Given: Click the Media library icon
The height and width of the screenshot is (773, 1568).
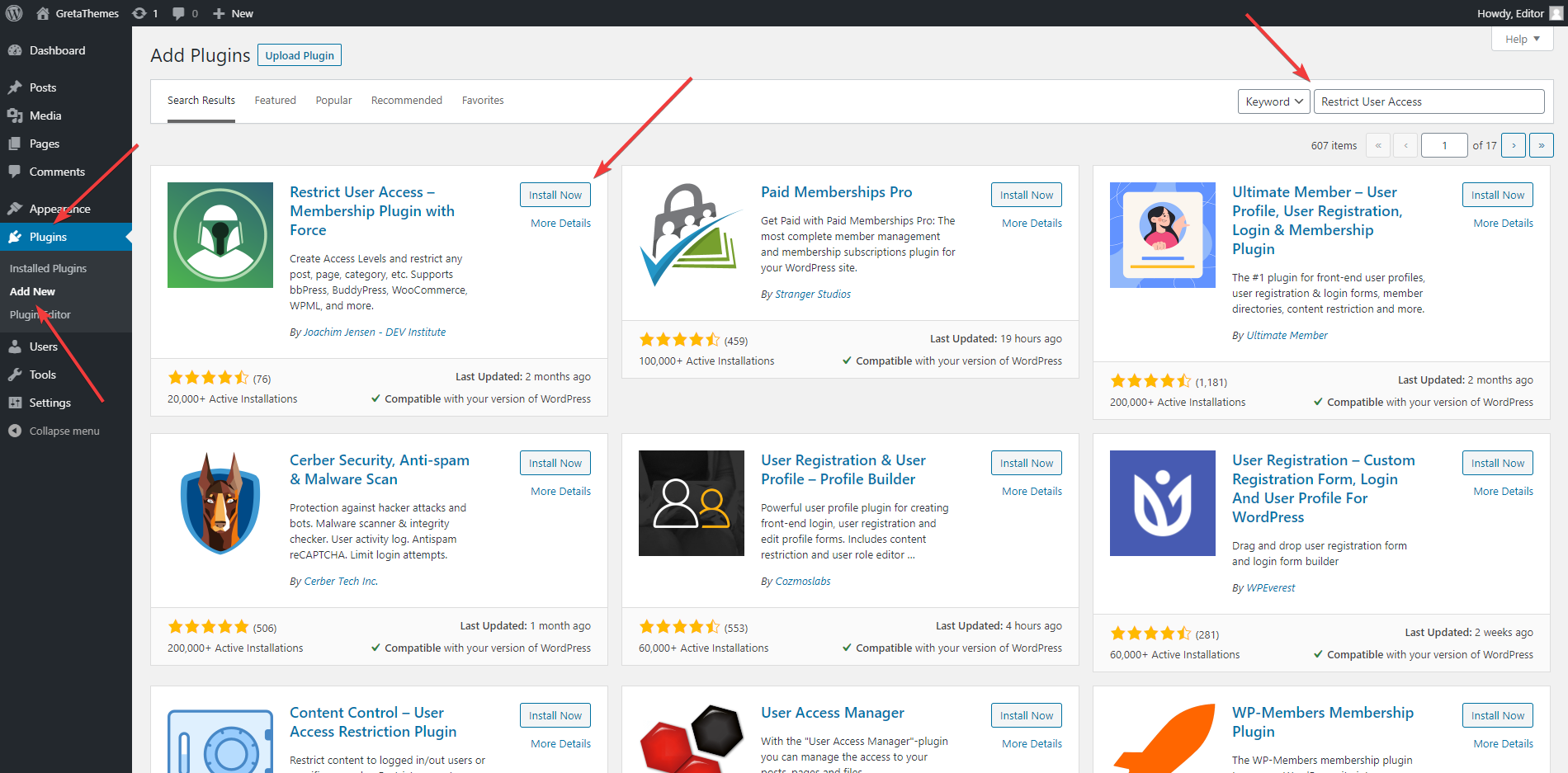Looking at the screenshot, I should 15,115.
